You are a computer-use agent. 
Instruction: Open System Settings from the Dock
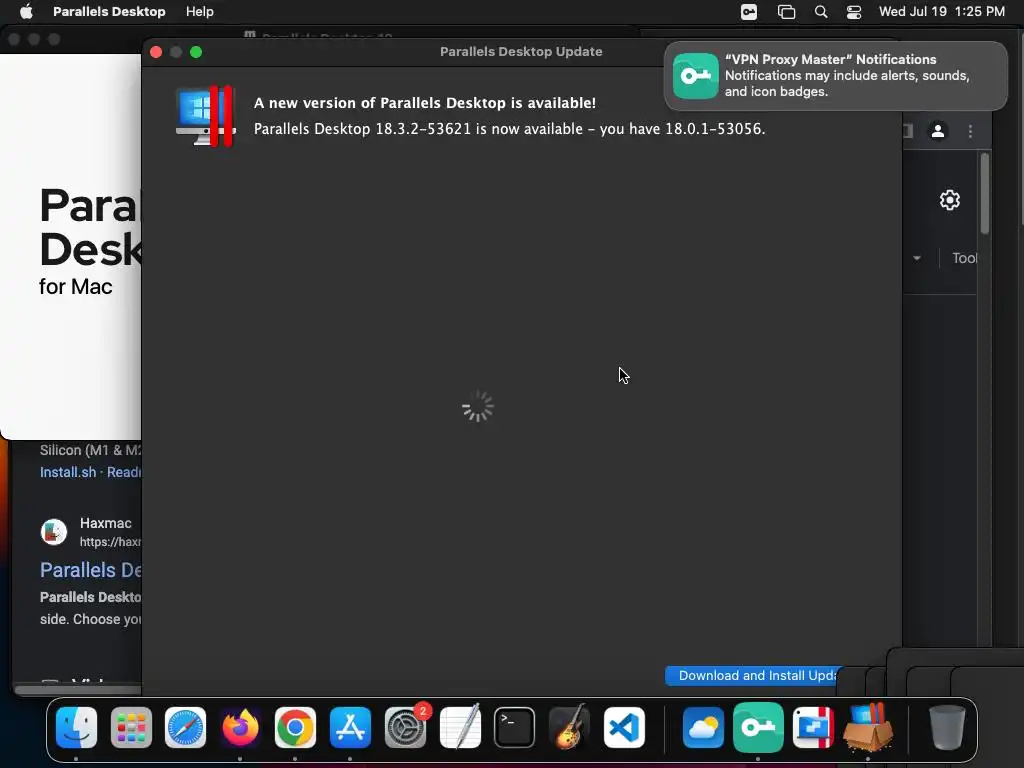click(x=405, y=728)
